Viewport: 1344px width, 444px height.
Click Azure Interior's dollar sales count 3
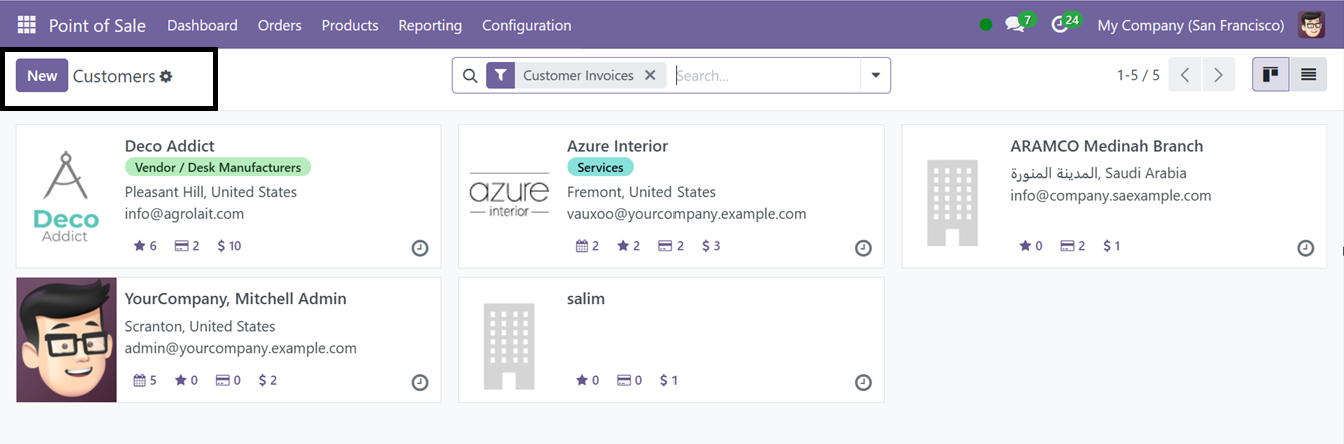coord(711,245)
